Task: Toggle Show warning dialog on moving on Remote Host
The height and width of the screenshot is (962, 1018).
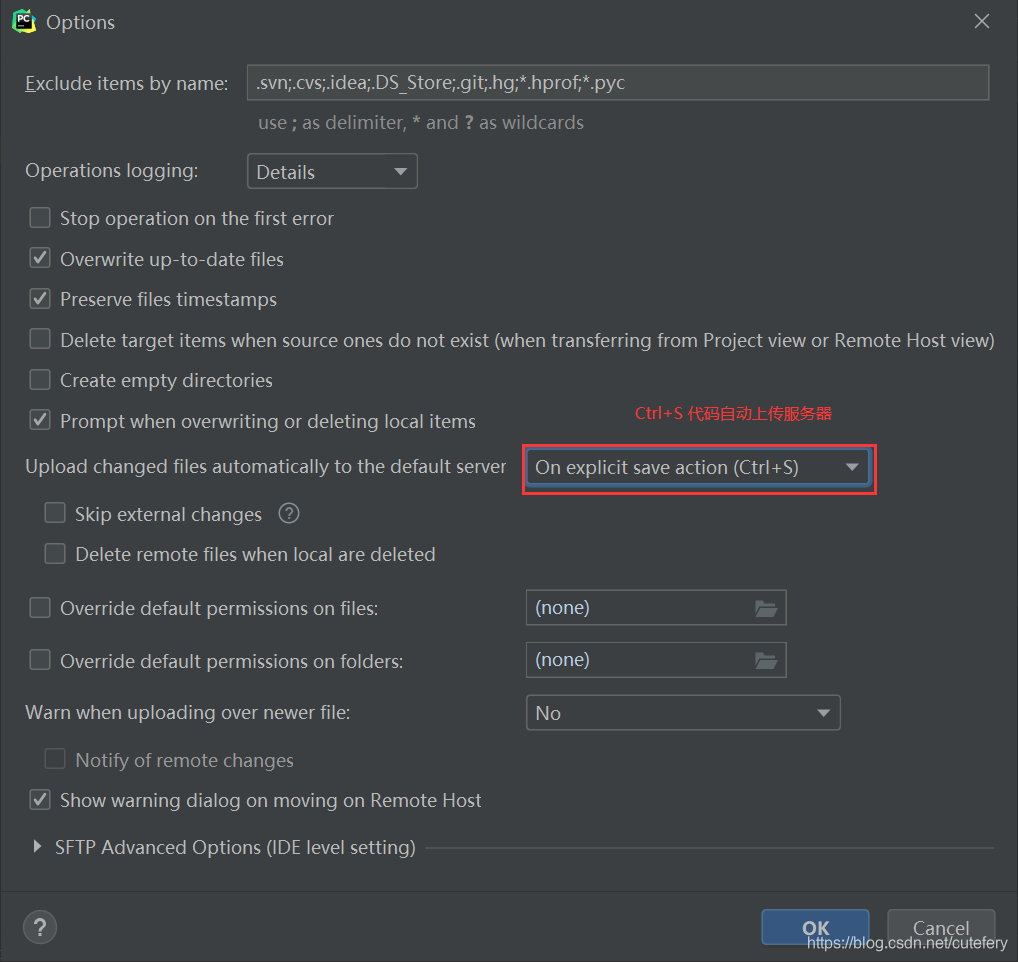Action: point(40,800)
